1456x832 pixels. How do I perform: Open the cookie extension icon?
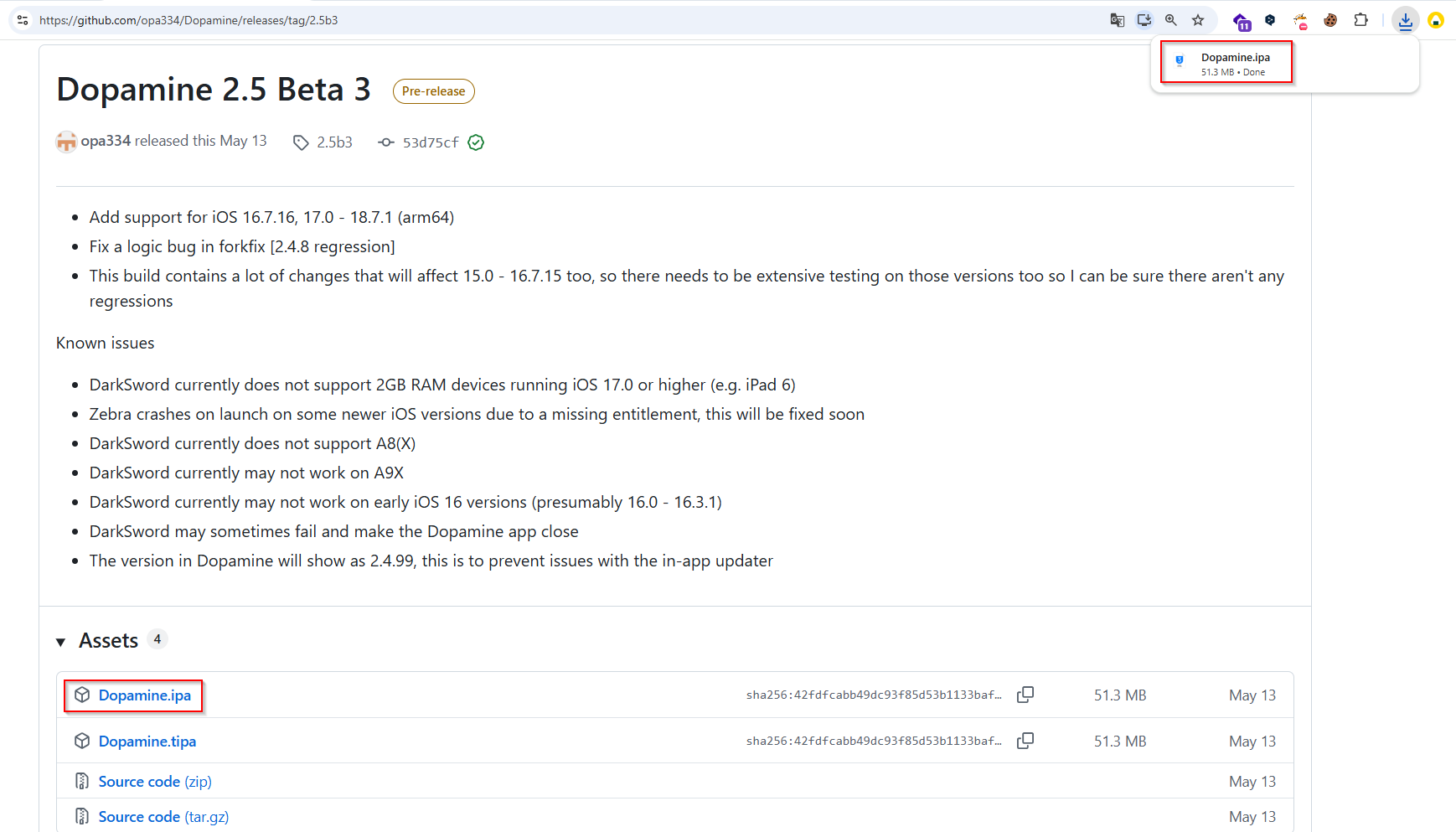click(1330, 20)
